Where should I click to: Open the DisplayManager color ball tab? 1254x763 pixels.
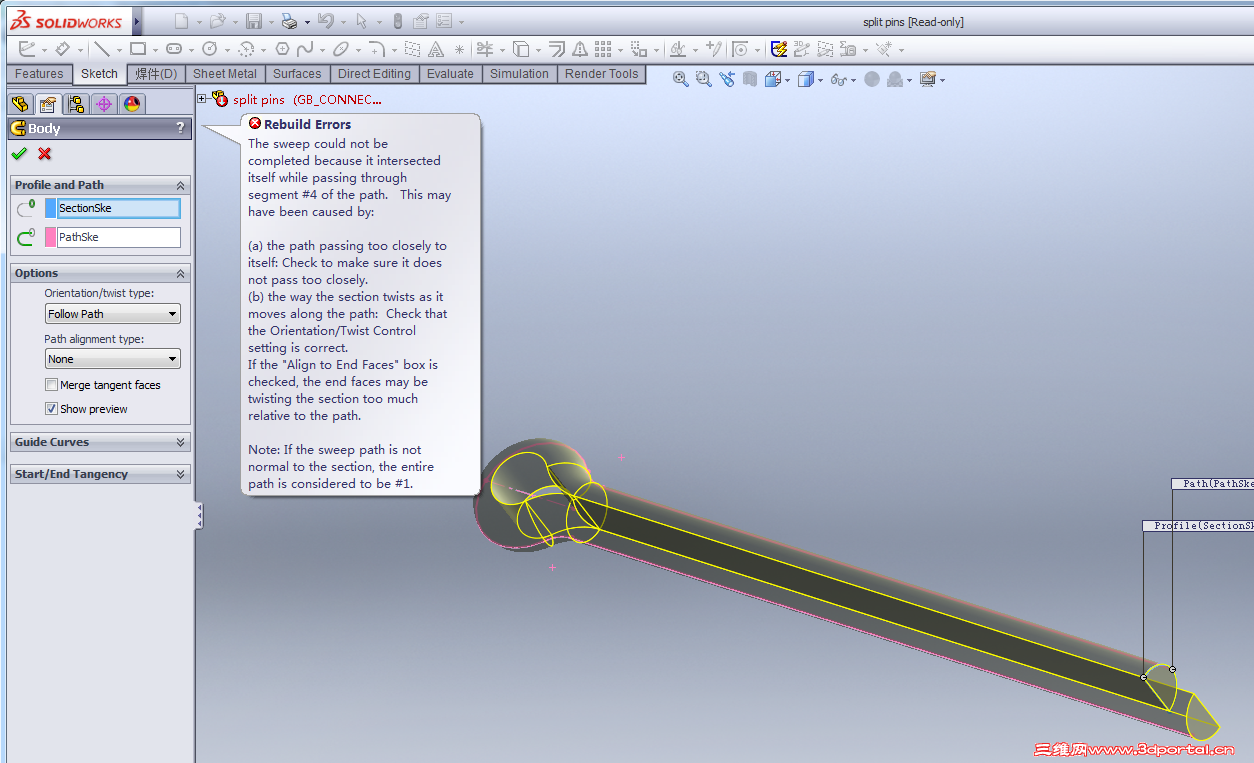tap(132, 103)
